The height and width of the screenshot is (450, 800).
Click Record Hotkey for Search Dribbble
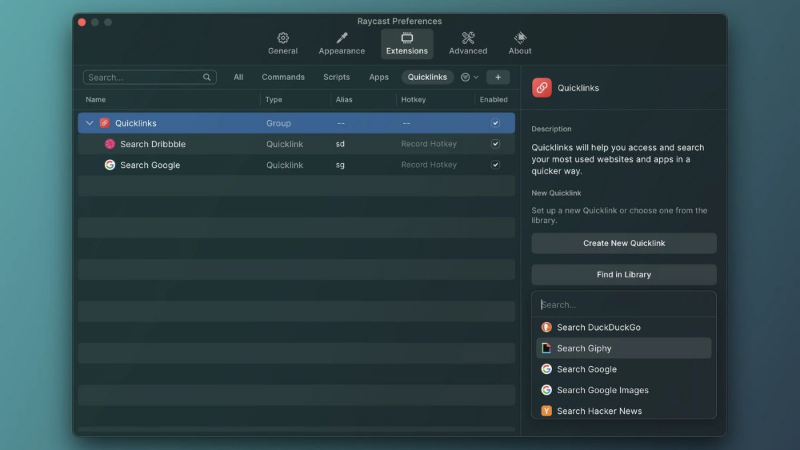point(429,144)
